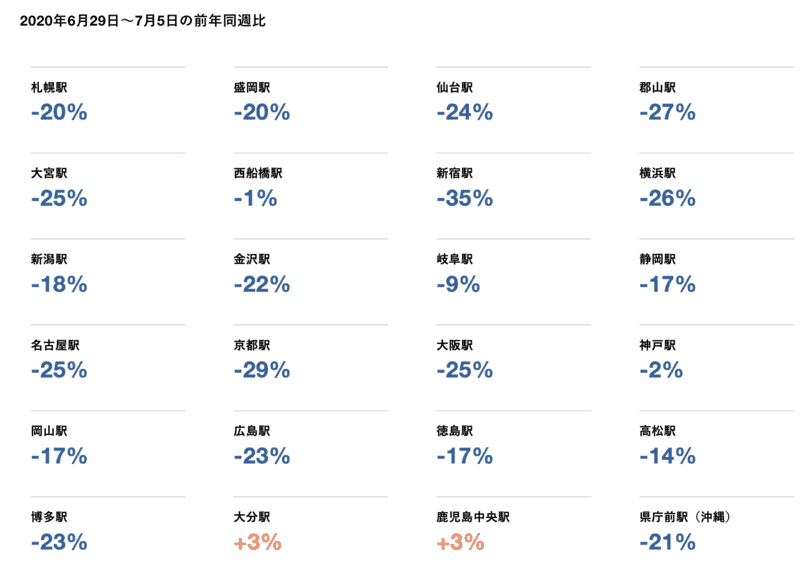The width and height of the screenshot is (800, 573).
Task: Select the 京都駅 -29% value
Action: (x=262, y=370)
